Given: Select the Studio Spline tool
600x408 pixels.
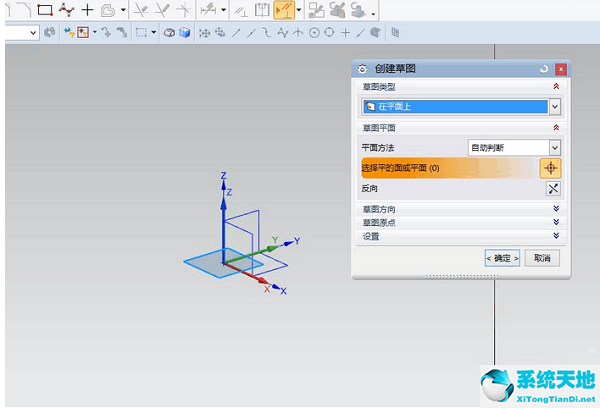Looking at the screenshot, I should [x=67, y=10].
